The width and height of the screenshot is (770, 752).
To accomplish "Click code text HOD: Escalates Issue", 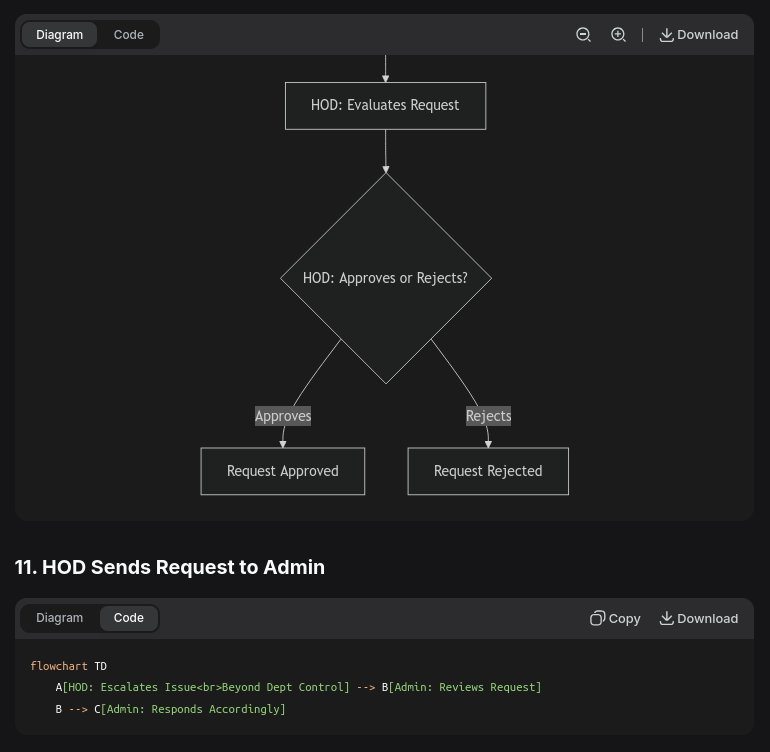I will (132, 687).
